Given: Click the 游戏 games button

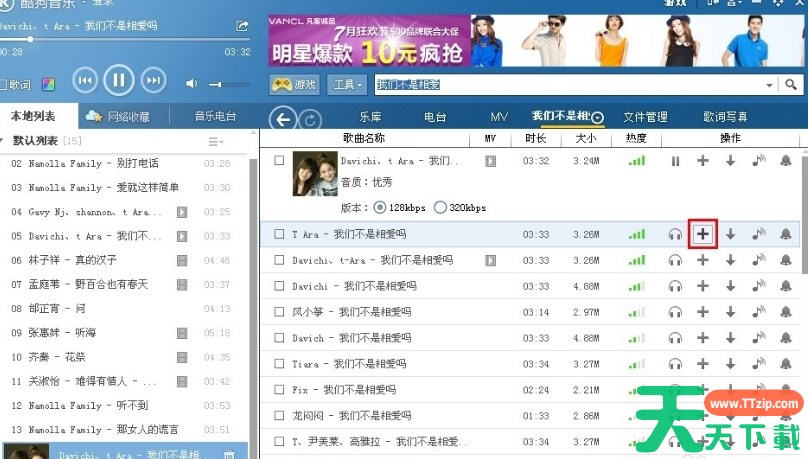Looking at the screenshot, I should [x=295, y=85].
